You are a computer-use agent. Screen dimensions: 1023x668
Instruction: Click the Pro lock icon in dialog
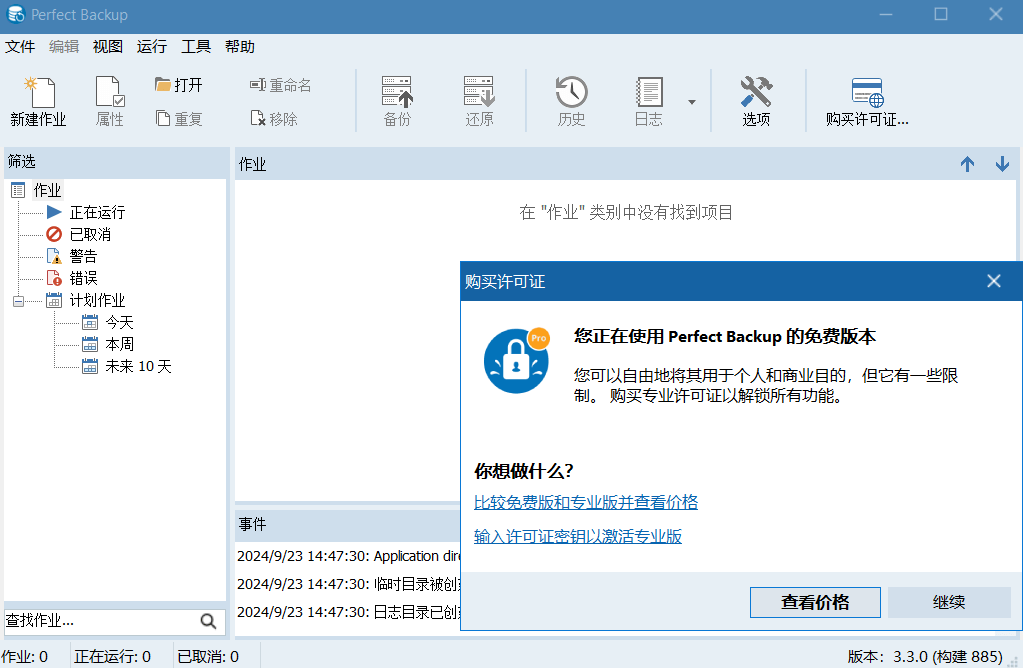point(517,360)
